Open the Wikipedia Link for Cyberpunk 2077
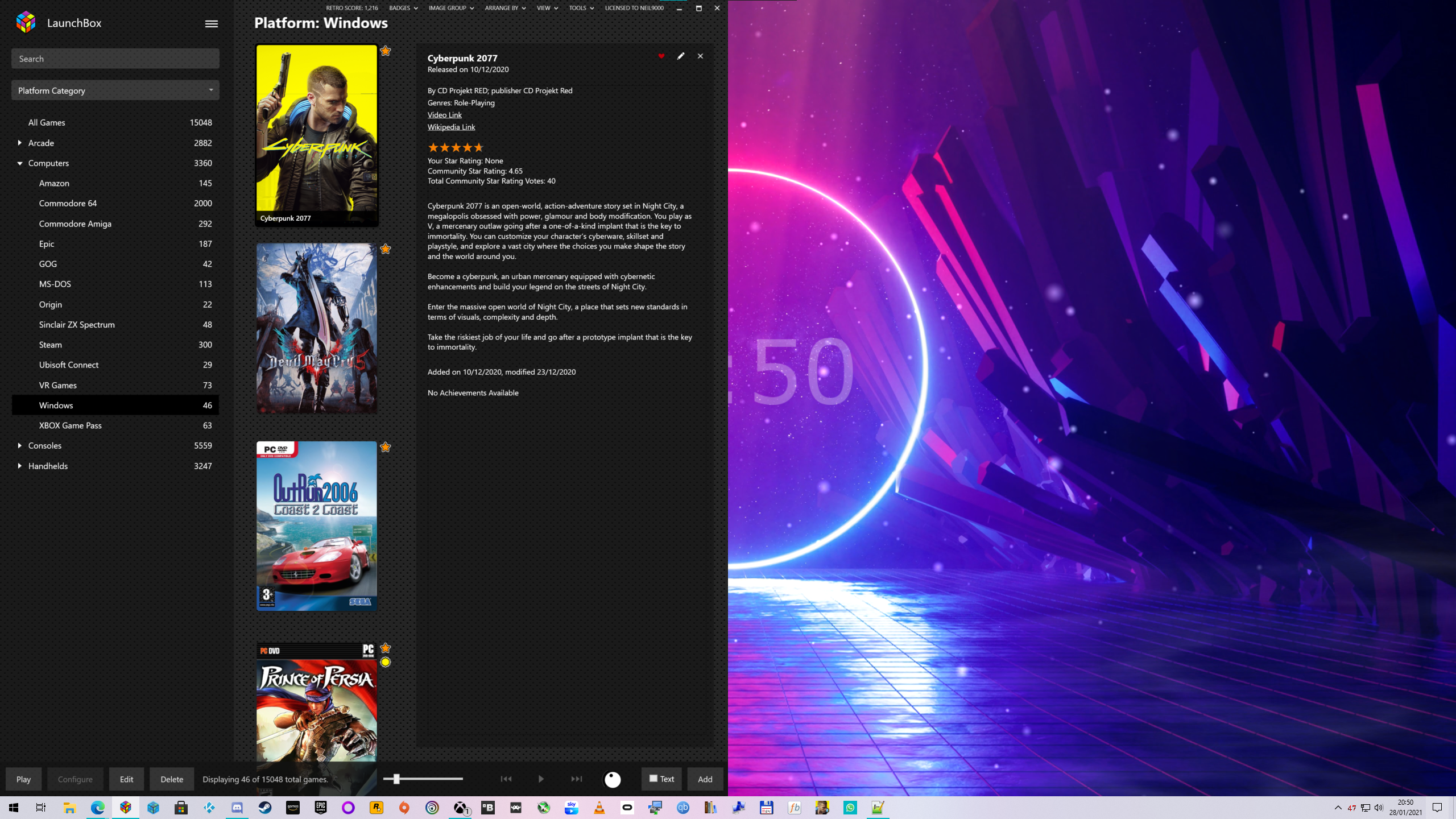Viewport: 1456px width, 819px height. [451, 127]
